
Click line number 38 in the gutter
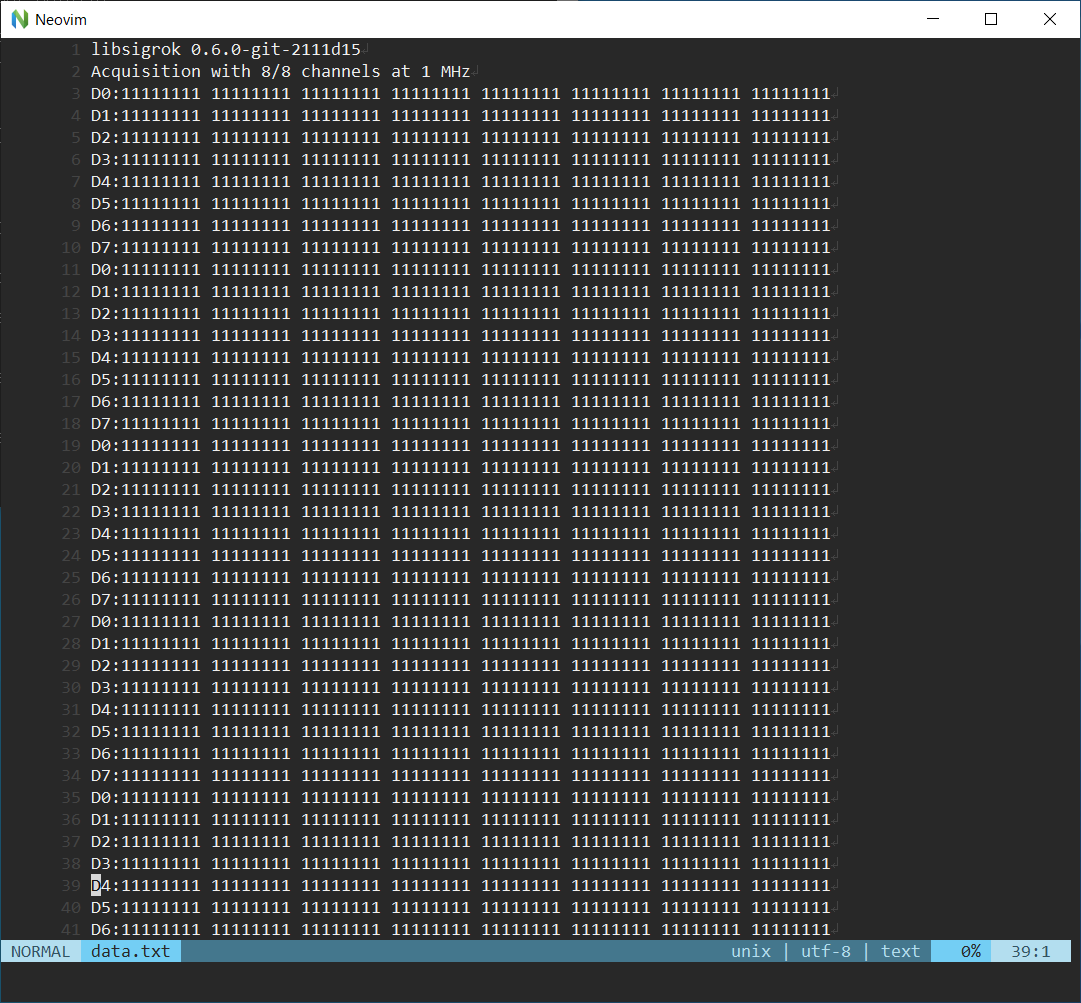coord(71,864)
